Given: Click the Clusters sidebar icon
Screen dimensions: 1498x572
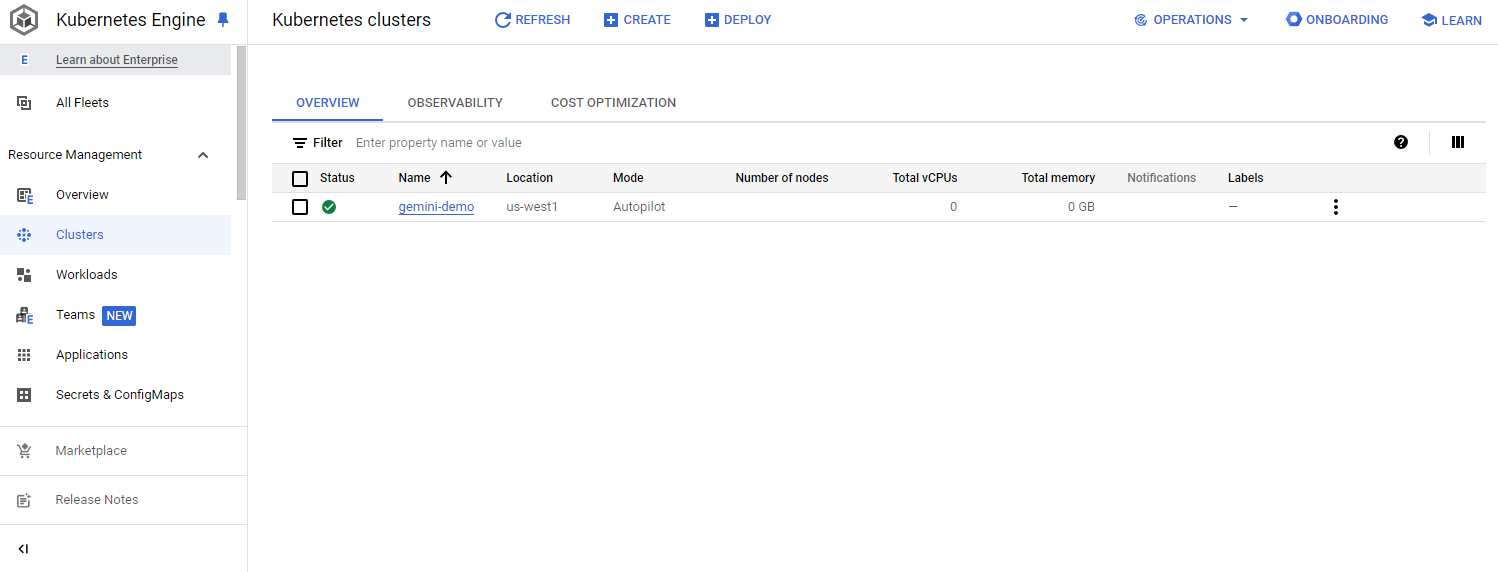Looking at the screenshot, I should (x=24, y=235).
